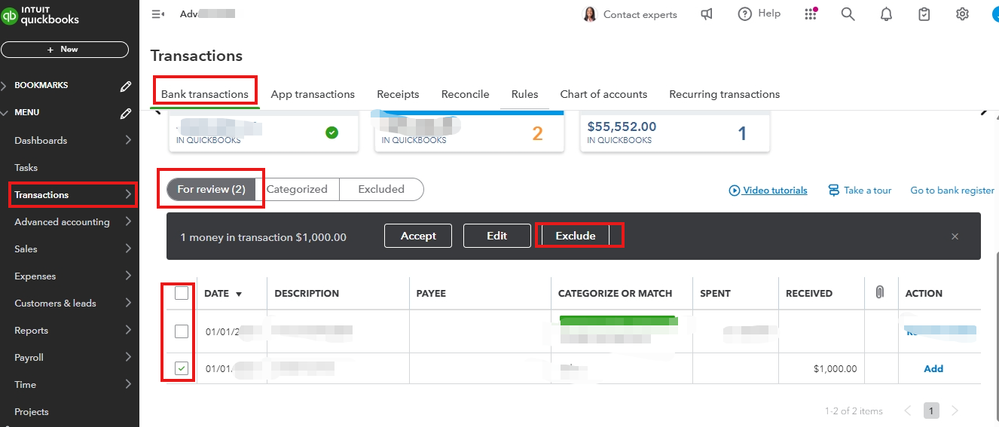Click the Description column header

tap(306, 294)
